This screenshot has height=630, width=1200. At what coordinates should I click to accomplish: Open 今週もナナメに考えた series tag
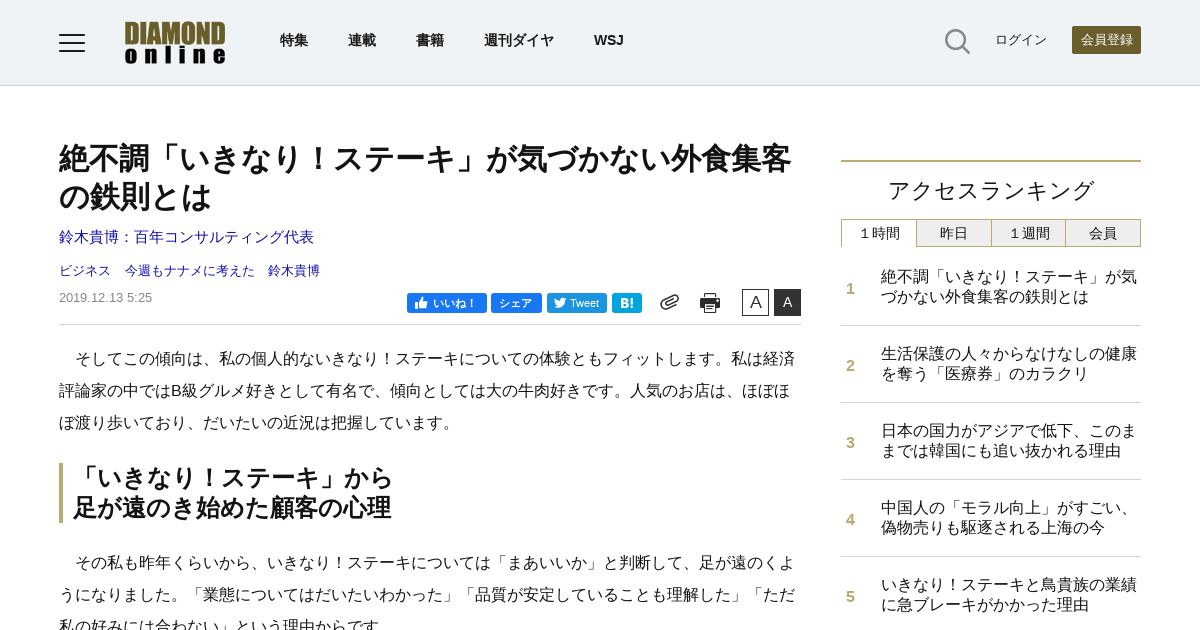coord(190,271)
